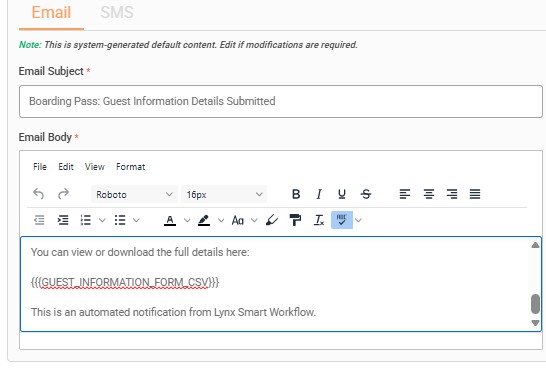The height and width of the screenshot is (370, 546).
Task: Toggle strikethrough formatting
Action: tap(366, 194)
